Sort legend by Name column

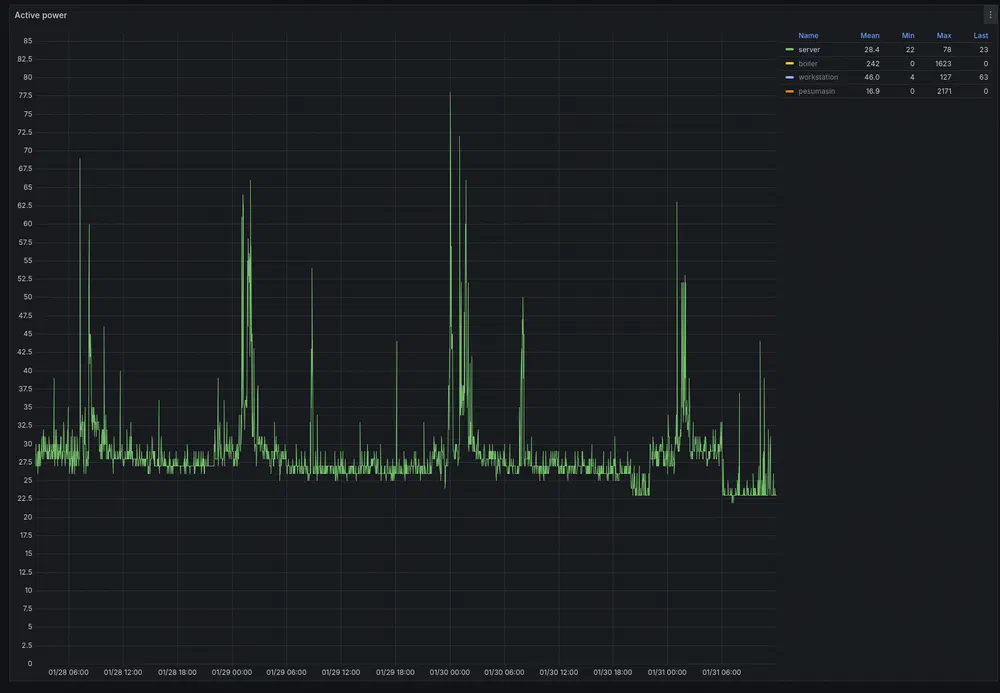808,36
